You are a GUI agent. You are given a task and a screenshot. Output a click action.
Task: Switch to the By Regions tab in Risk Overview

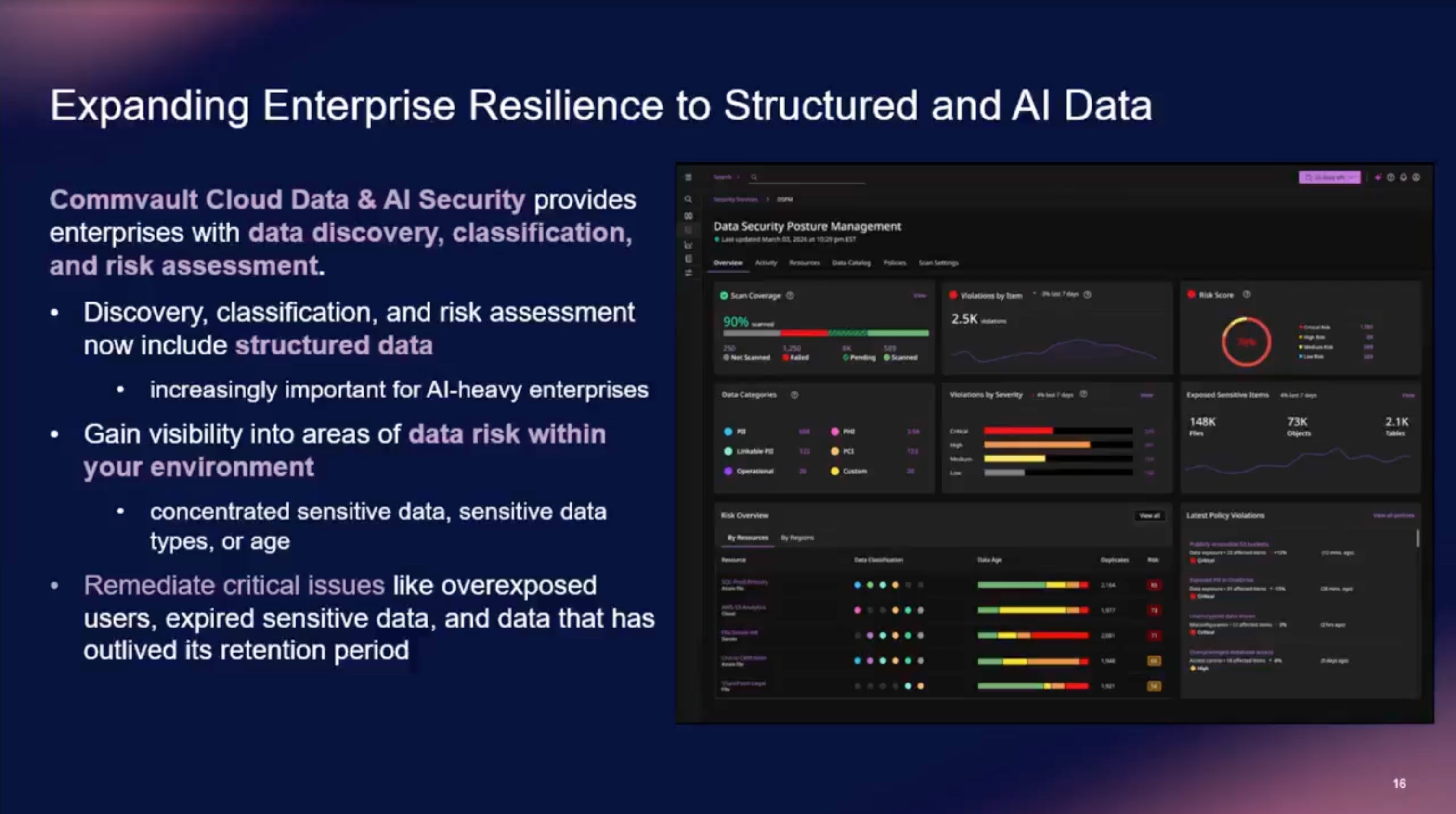pos(797,538)
